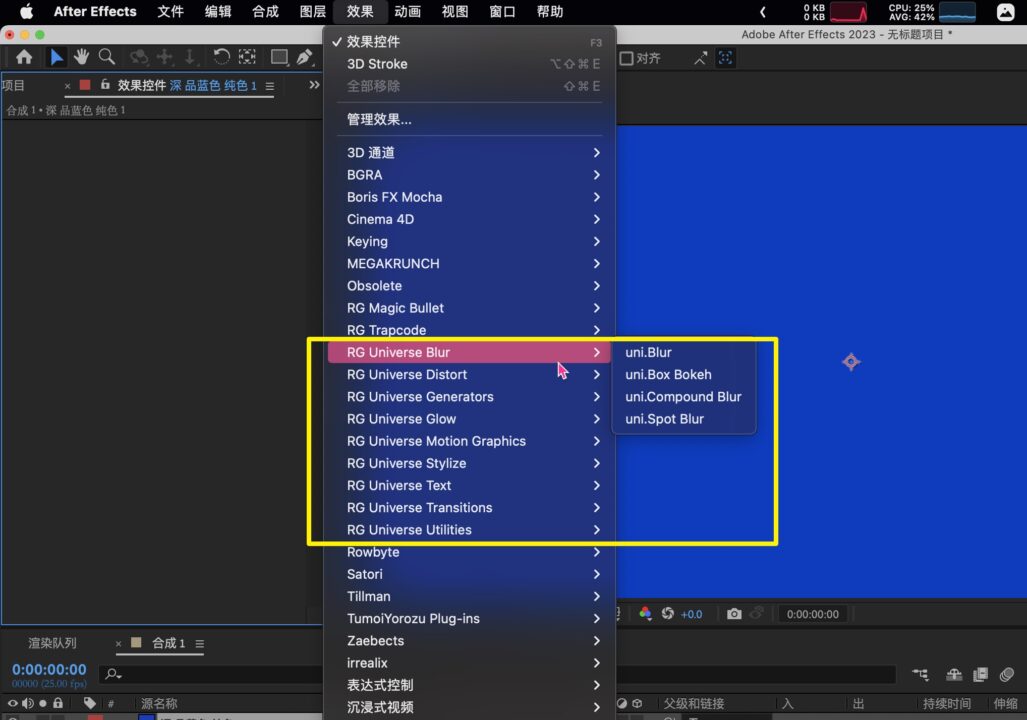Click 管理效果... menu entry
The image size is (1027, 720).
pyautogui.click(x=379, y=120)
